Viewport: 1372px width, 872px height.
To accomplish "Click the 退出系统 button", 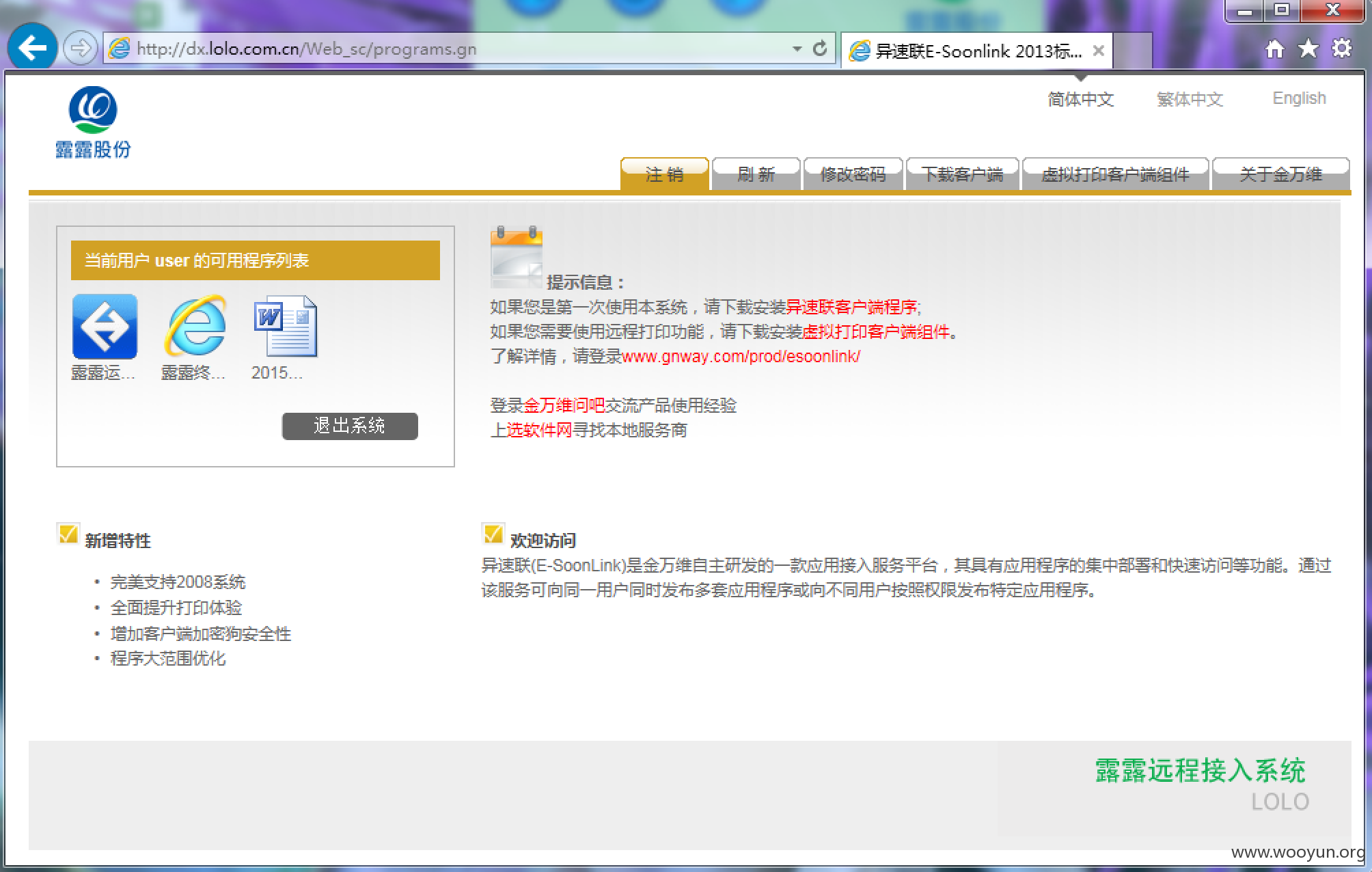I will click(350, 426).
